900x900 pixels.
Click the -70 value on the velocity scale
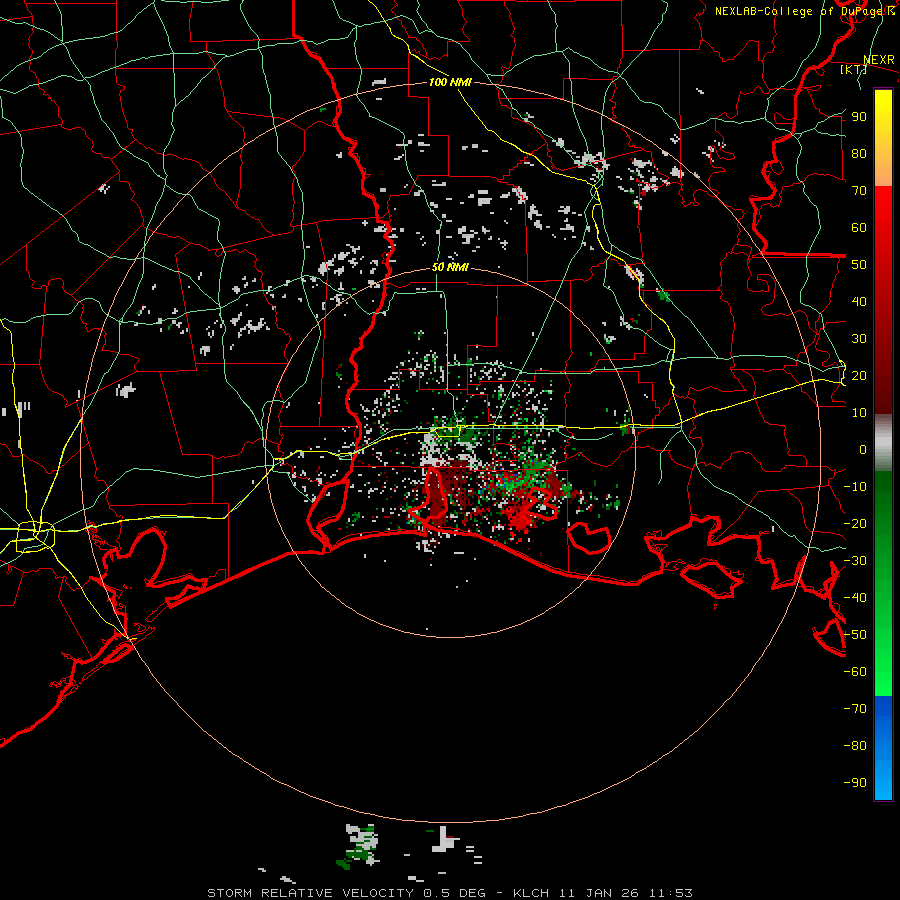point(855,709)
